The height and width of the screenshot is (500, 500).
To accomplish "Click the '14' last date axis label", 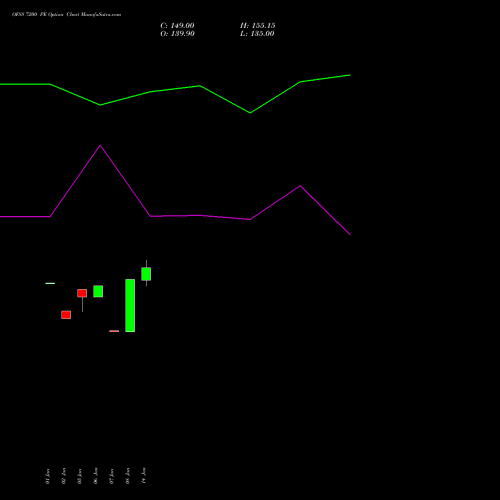I will pyautogui.click(x=144, y=476).
